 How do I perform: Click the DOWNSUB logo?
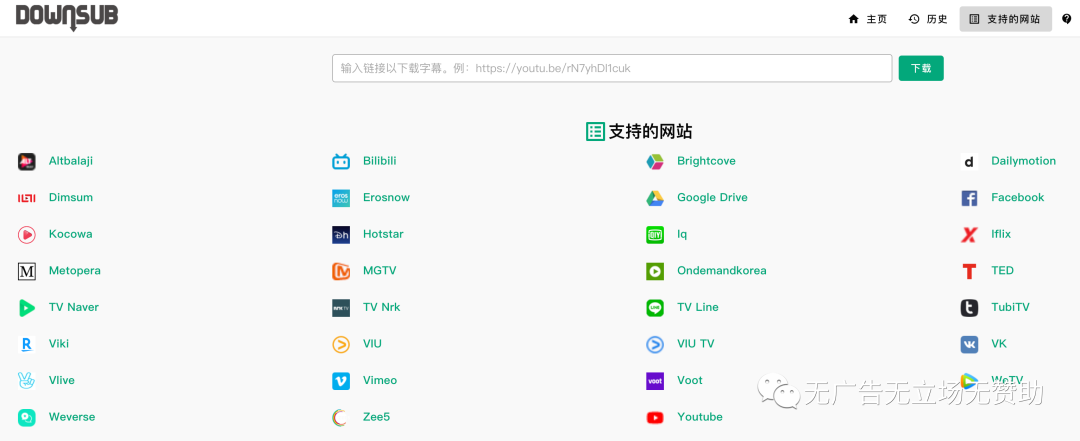pyautogui.click(x=67, y=18)
